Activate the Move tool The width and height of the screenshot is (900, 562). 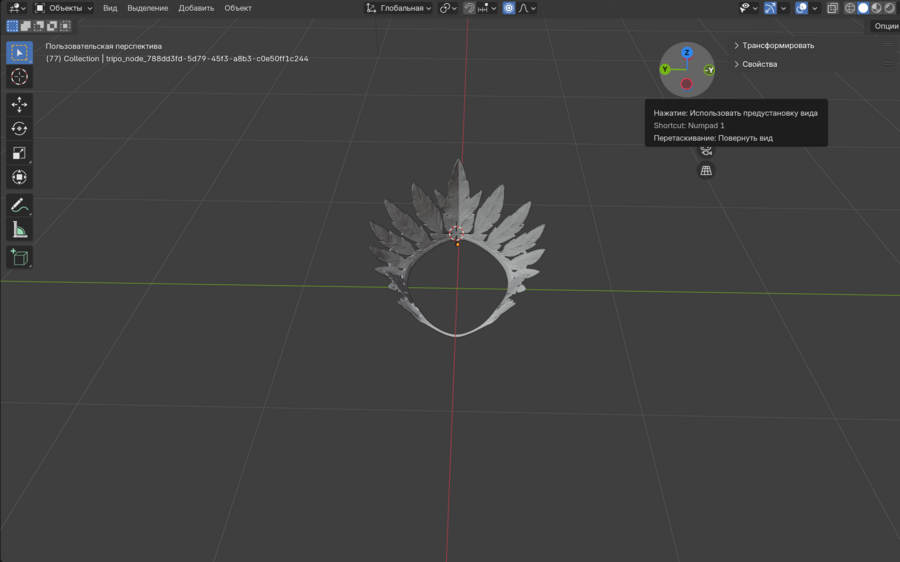[x=19, y=104]
